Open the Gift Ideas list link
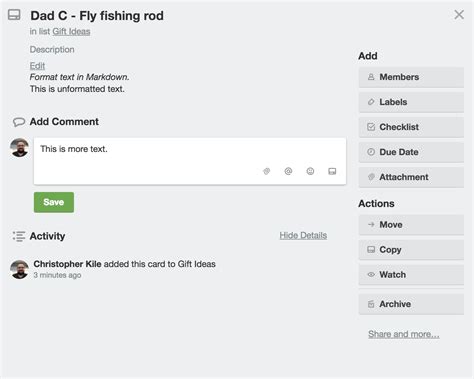This screenshot has width=474, height=379. tap(71, 32)
